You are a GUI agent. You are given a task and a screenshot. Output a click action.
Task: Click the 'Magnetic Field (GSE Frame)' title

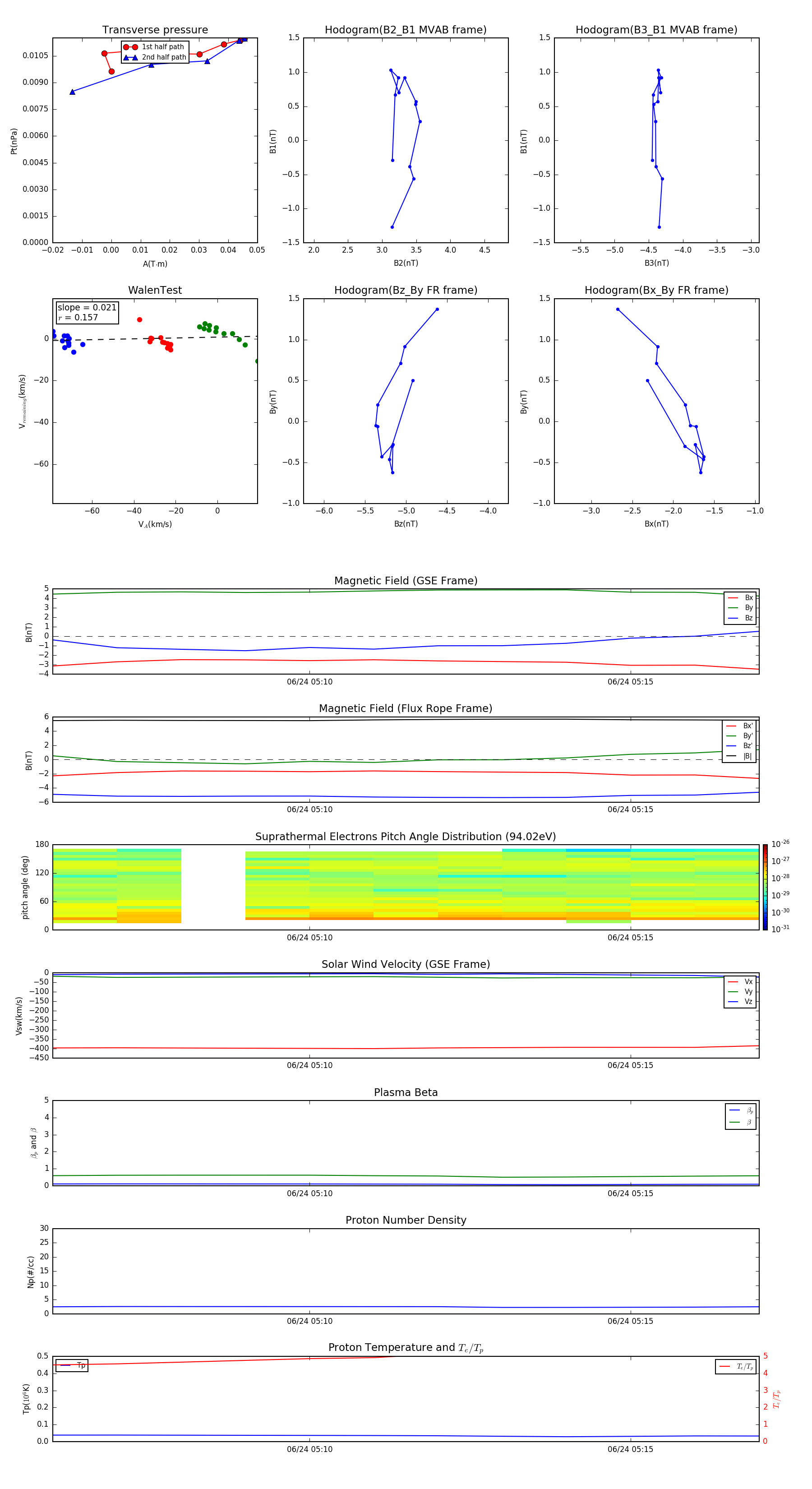(406, 581)
